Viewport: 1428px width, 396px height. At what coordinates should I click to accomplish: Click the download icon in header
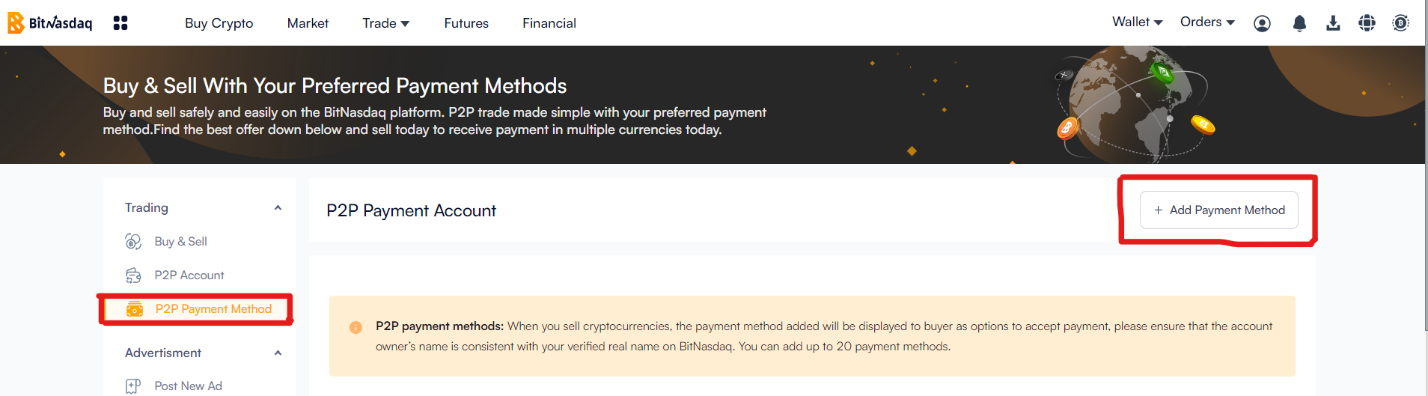pyautogui.click(x=1333, y=23)
